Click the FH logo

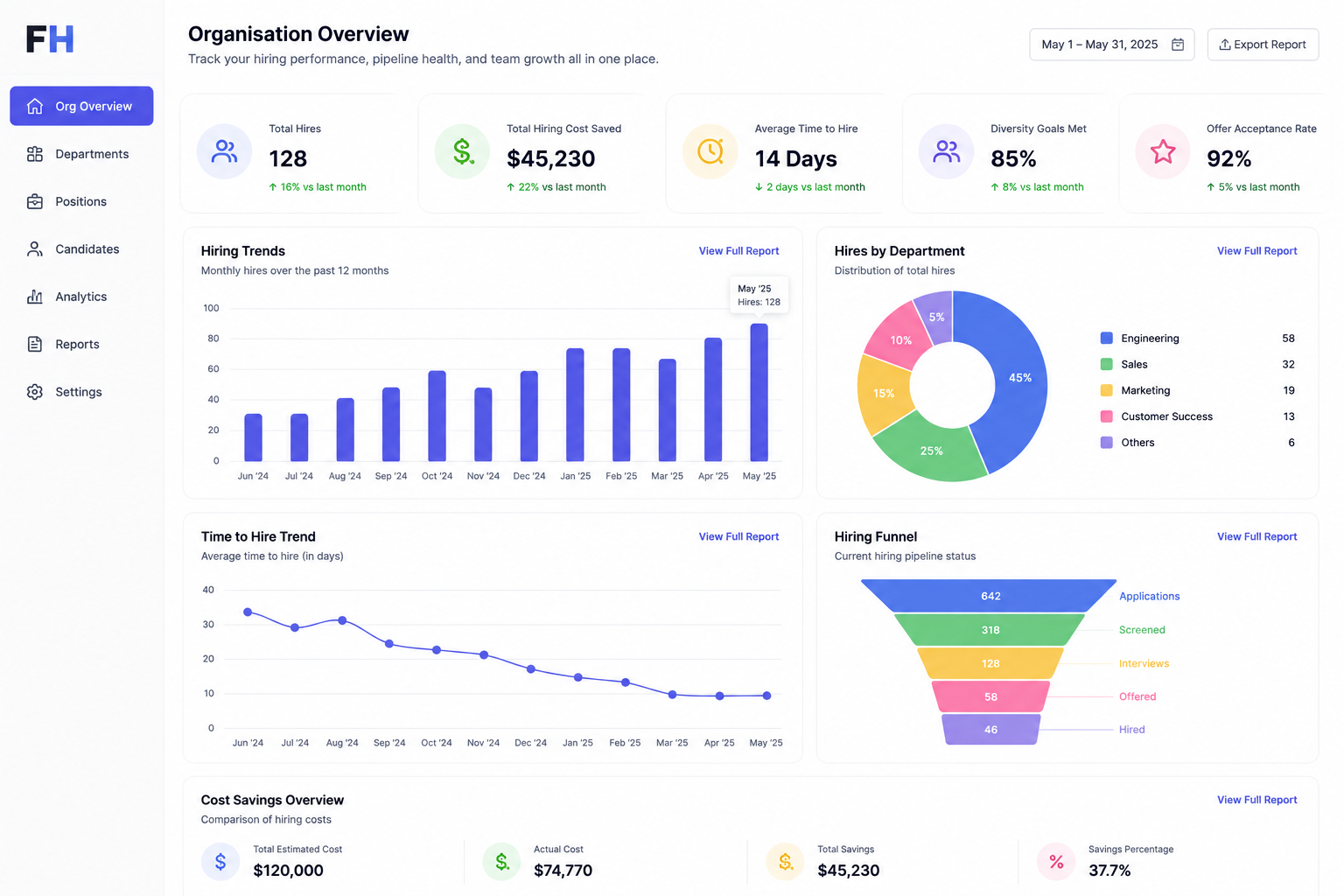pos(50,39)
